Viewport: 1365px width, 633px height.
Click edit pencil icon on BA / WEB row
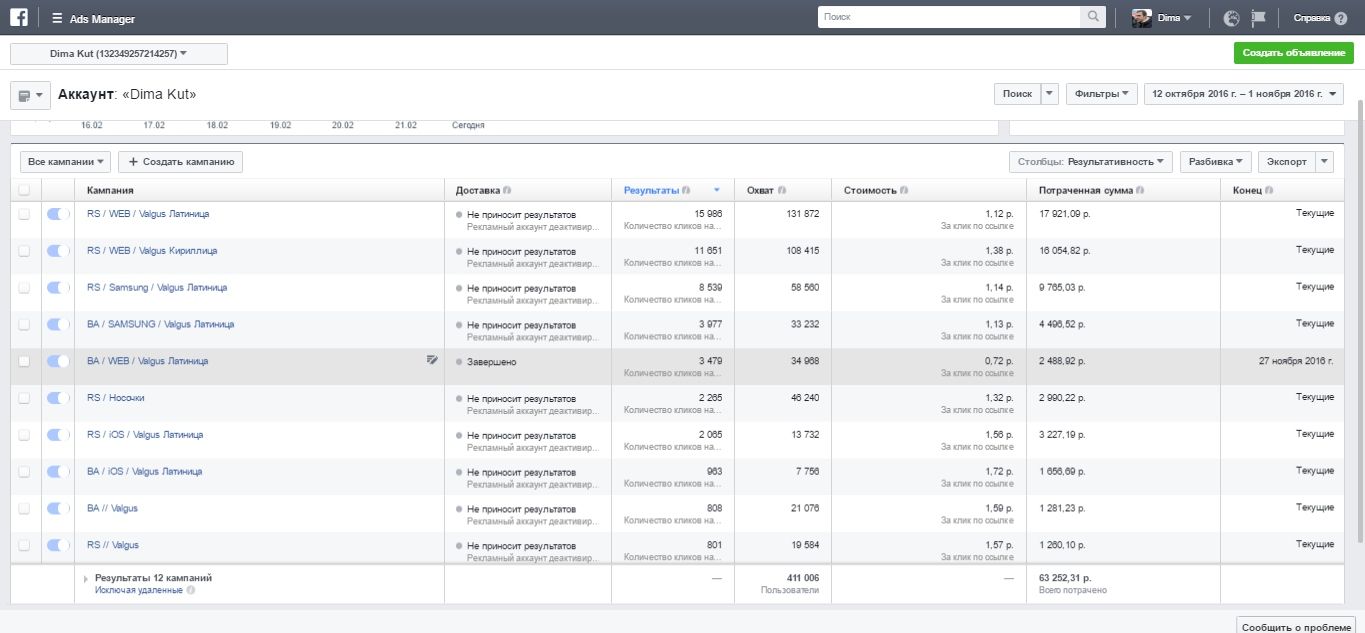click(x=432, y=360)
